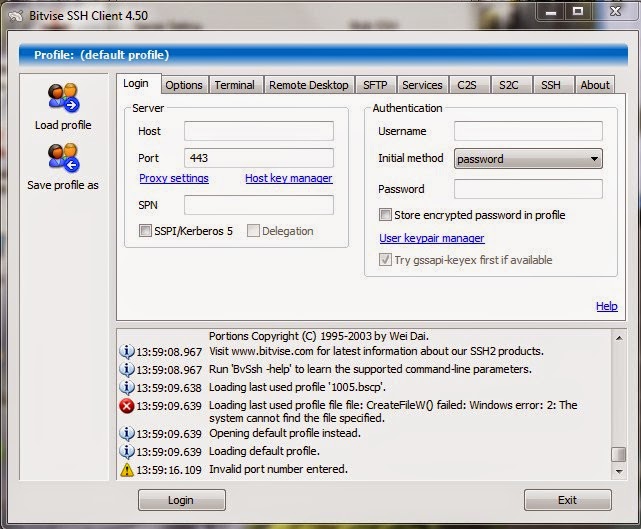Click info icon beside 'Opening default profile instead'
This screenshot has width=641, height=529.
[x=127, y=433]
